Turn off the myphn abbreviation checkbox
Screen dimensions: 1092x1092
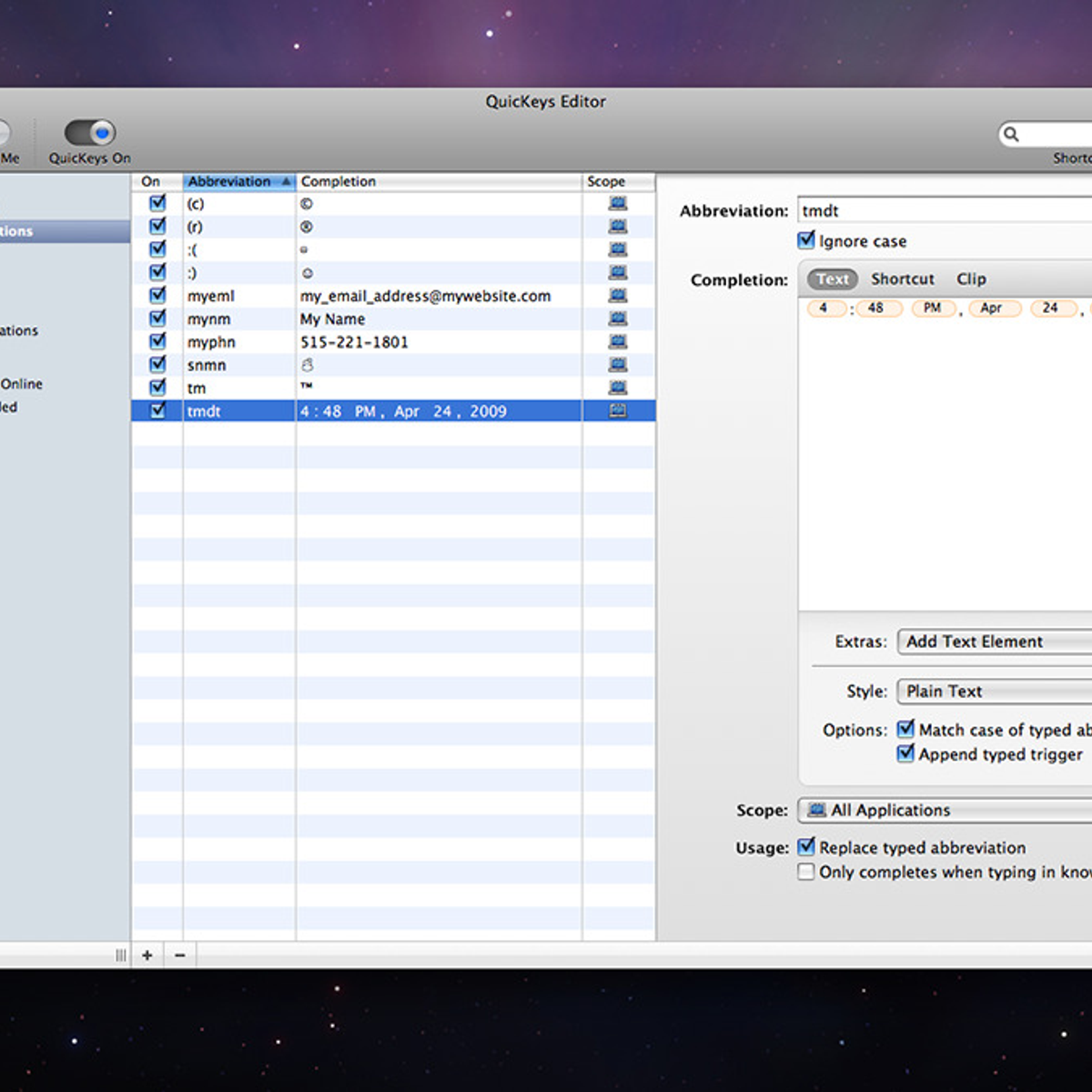[157, 340]
